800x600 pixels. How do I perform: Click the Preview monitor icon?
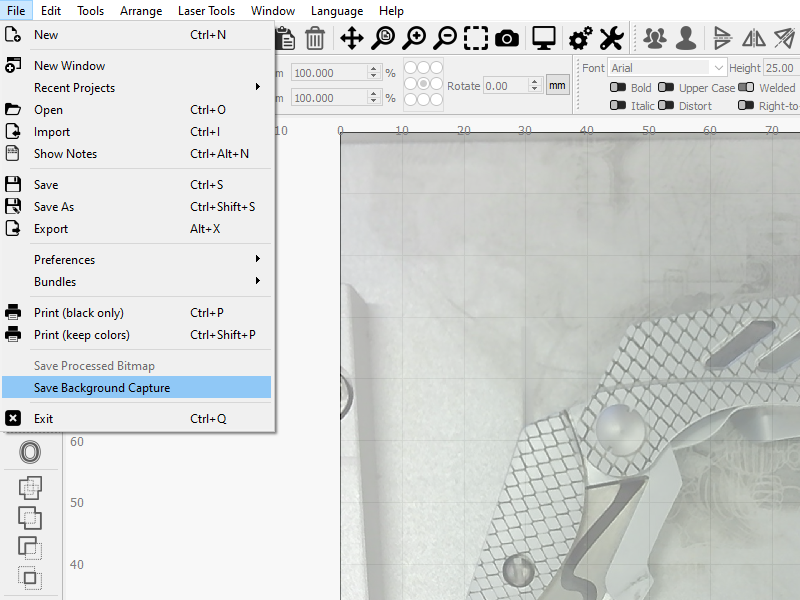544,39
